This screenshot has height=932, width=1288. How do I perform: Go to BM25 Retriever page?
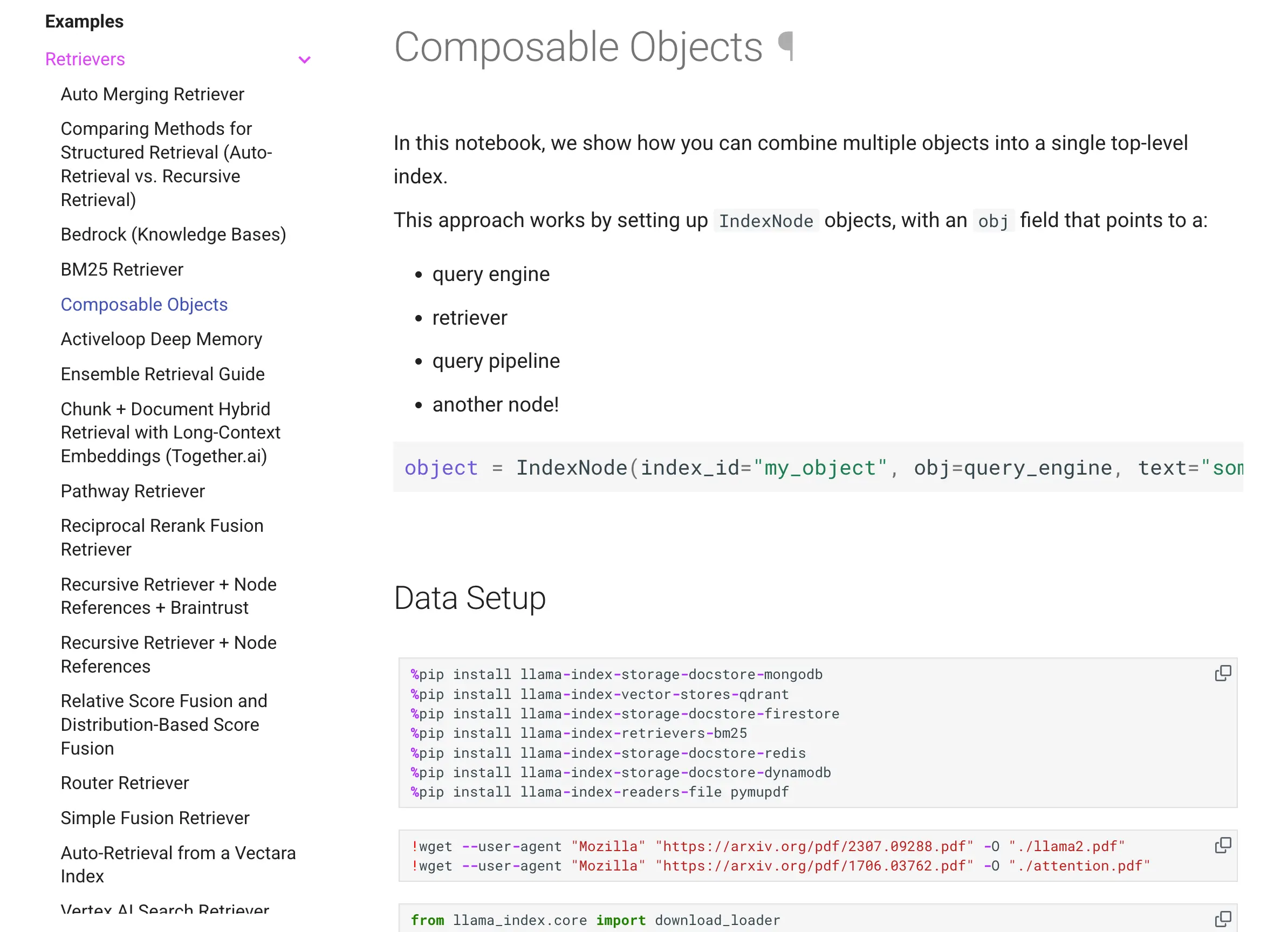(x=122, y=269)
